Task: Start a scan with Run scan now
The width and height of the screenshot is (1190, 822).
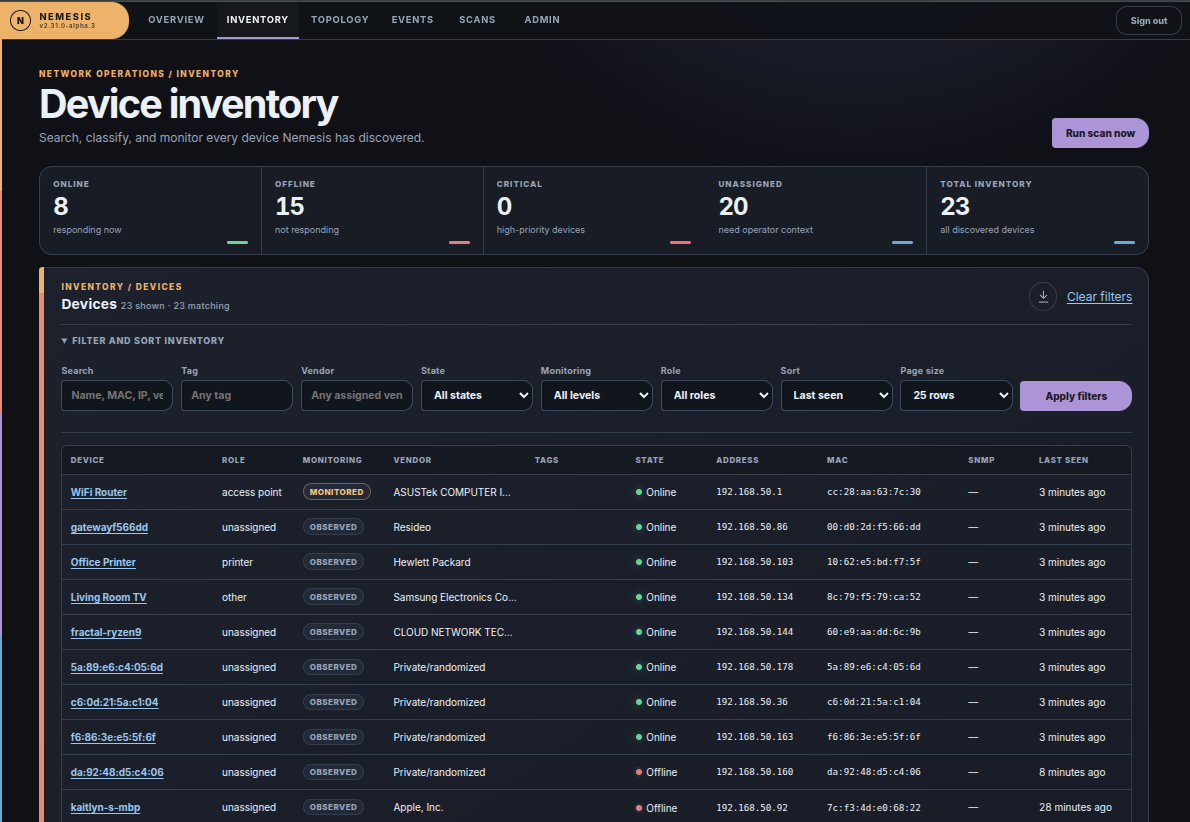Action: [1100, 133]
